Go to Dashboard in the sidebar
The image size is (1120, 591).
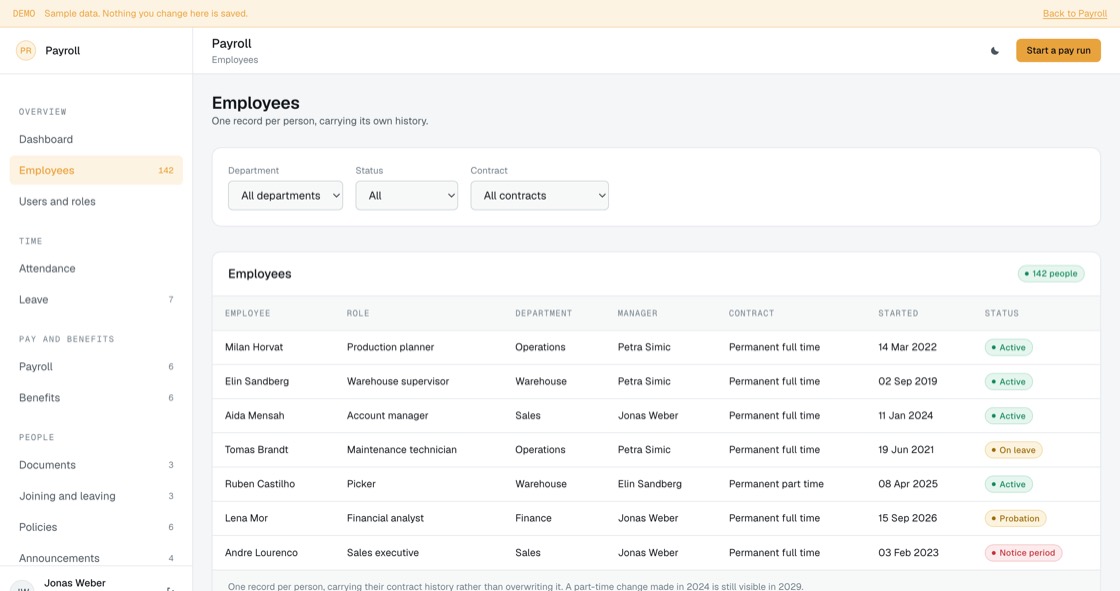(x=96, y=139)
